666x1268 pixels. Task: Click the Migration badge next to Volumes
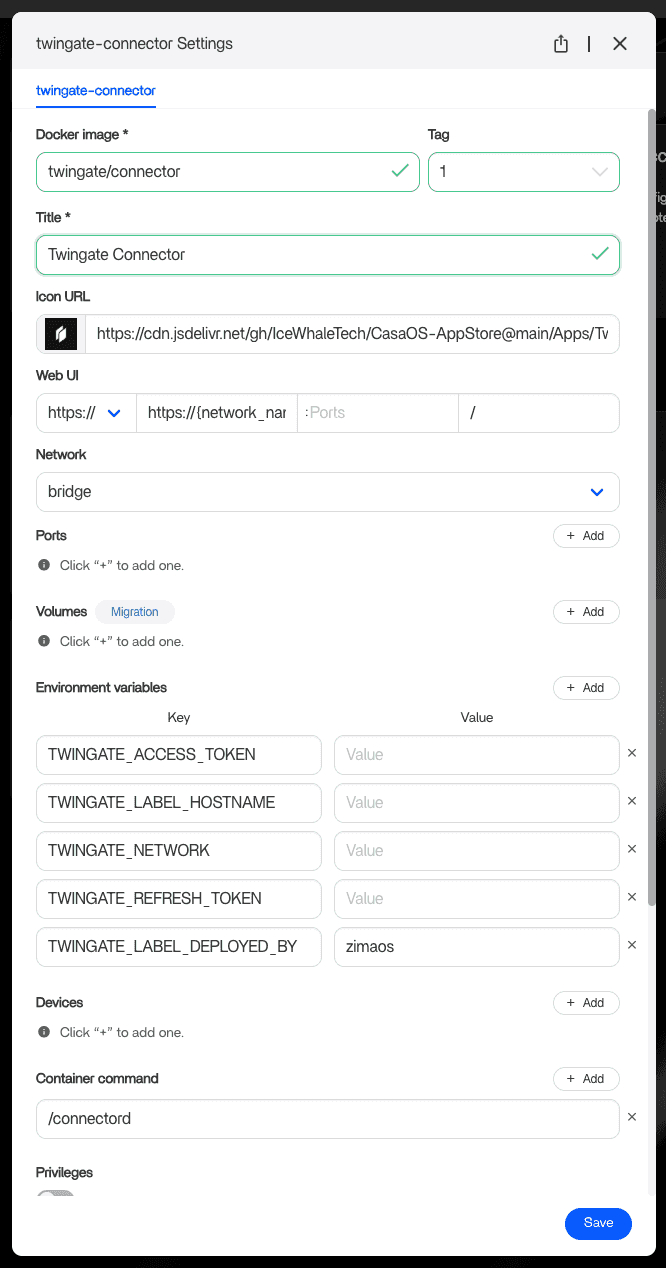pos(135,612)
